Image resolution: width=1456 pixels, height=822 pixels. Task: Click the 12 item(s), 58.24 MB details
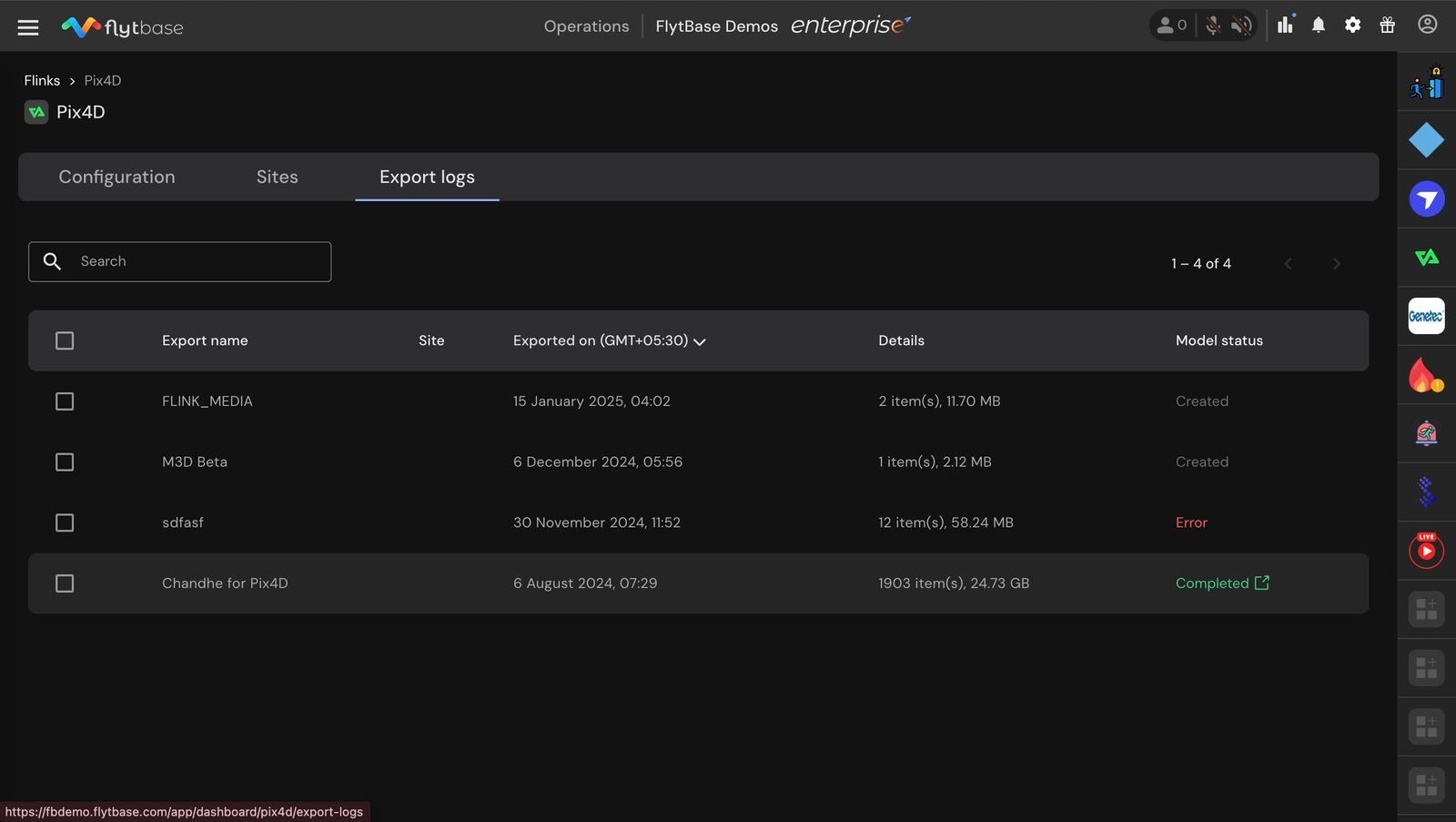click(x=945, y=523)
